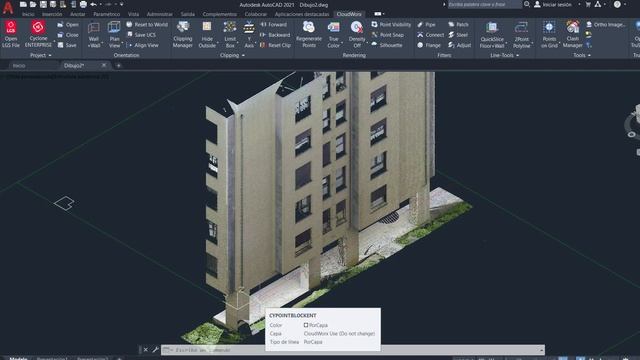Click the Plot printer icon
This screenshot has width=640, height=360.
[x=83, y=4]
